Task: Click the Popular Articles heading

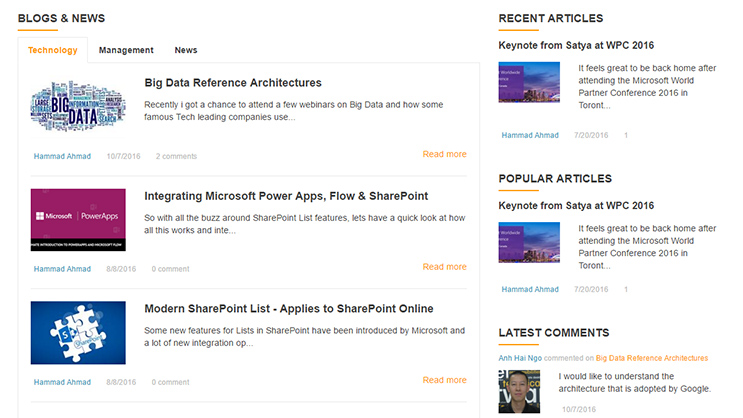Action: coord(555,179)
